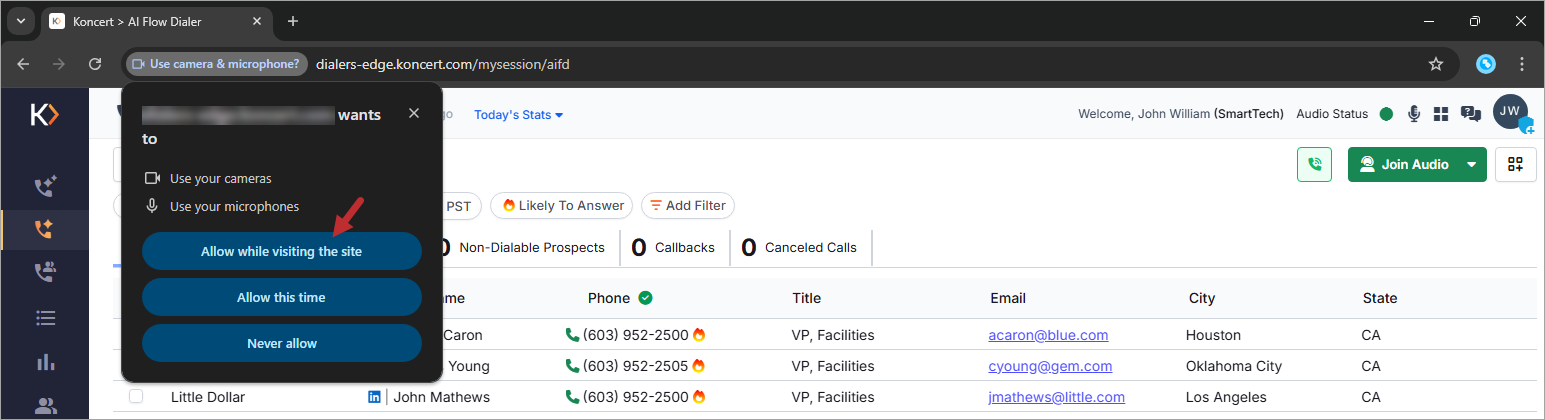Image resolution: width=1545 pixels, height=420 pixels.
Task: Click the microphone icon next to Audio Status
Action: (x=1414, y=114)
